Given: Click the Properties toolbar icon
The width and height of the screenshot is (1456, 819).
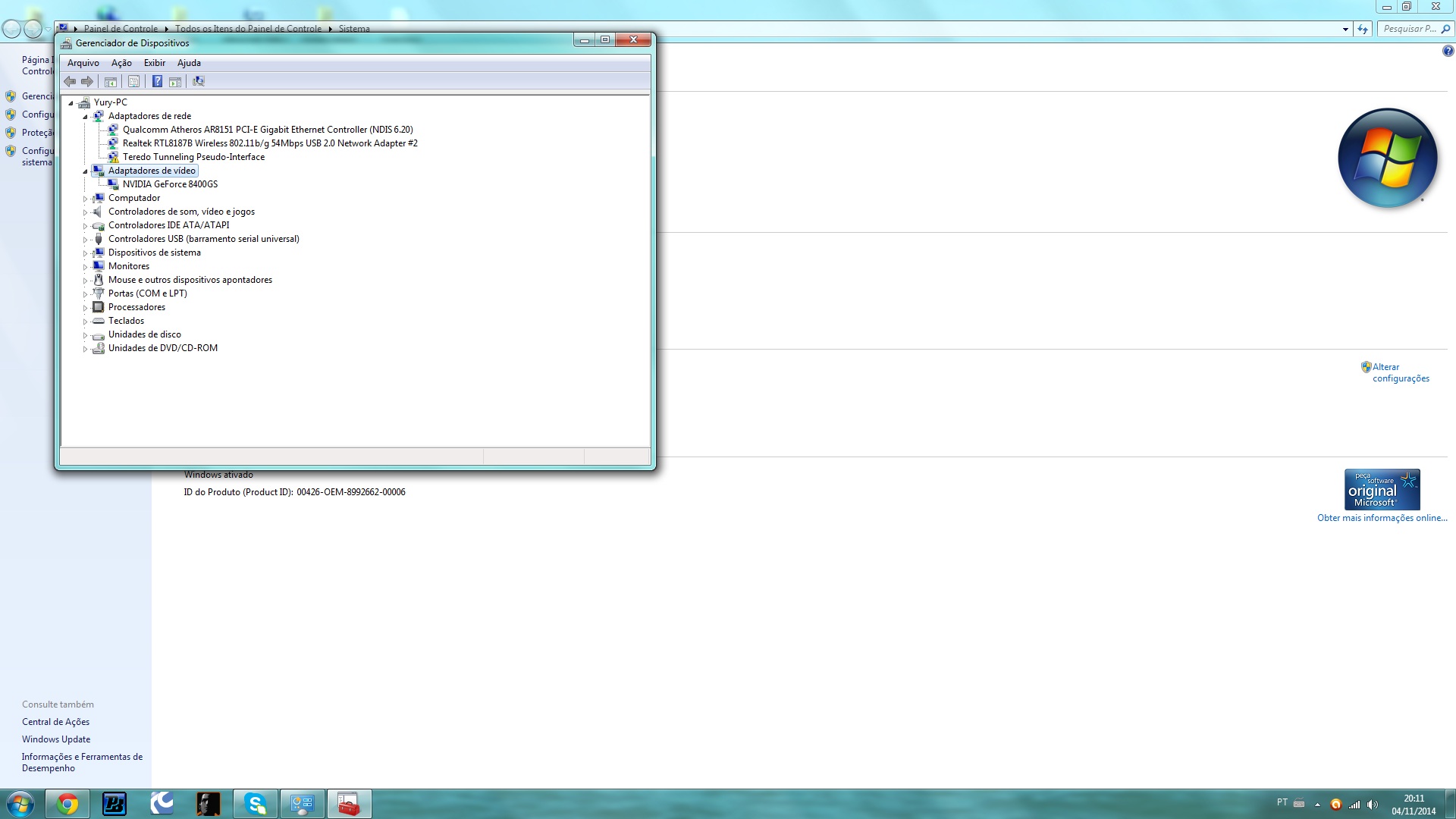Looking at the screenshot, I should click(133, 81).
